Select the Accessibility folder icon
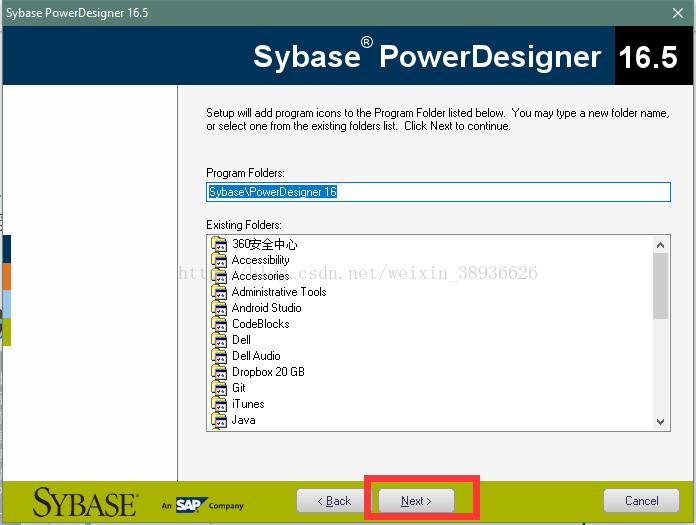 219,260
